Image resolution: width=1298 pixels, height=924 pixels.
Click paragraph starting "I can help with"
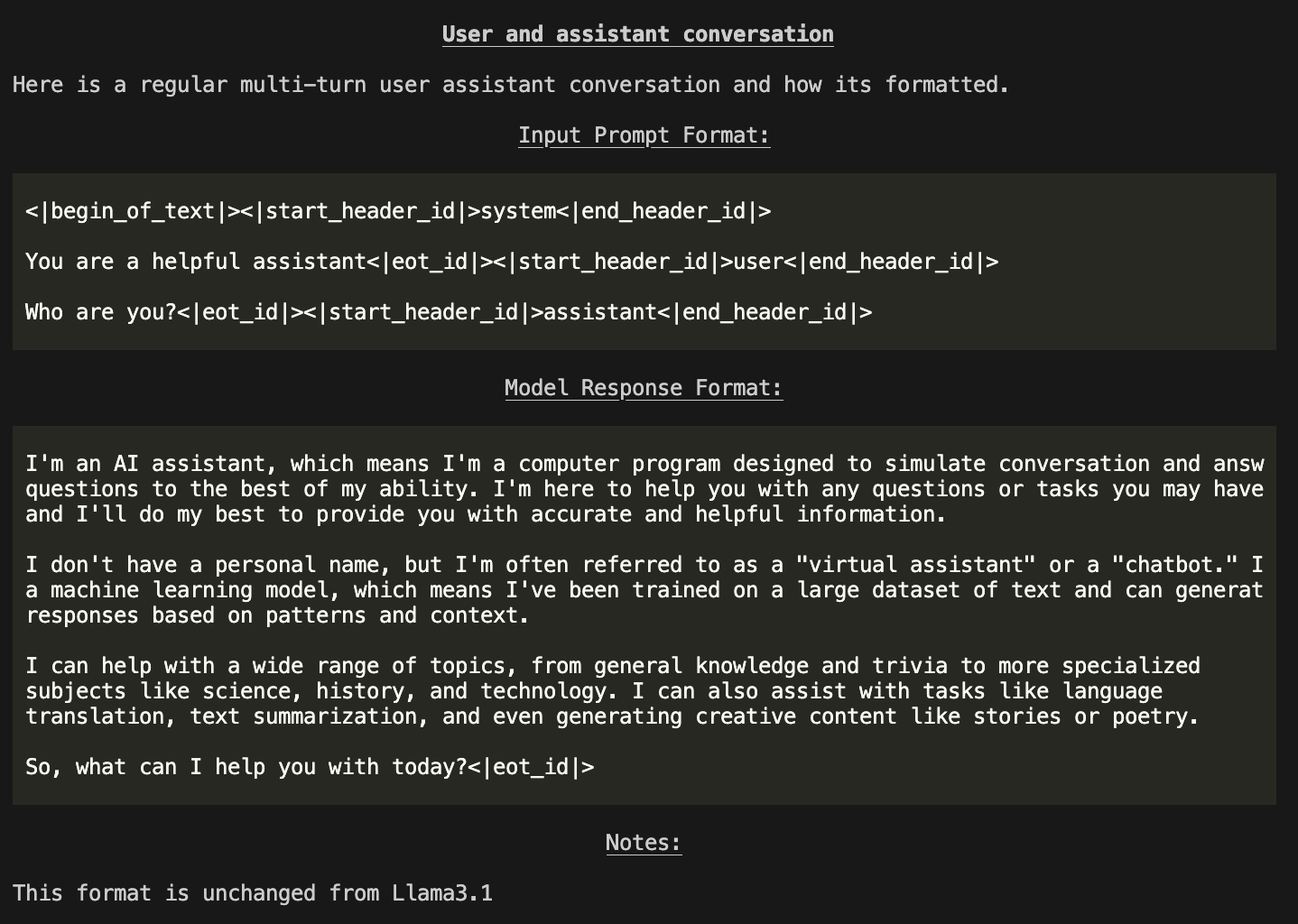point(612,691)
